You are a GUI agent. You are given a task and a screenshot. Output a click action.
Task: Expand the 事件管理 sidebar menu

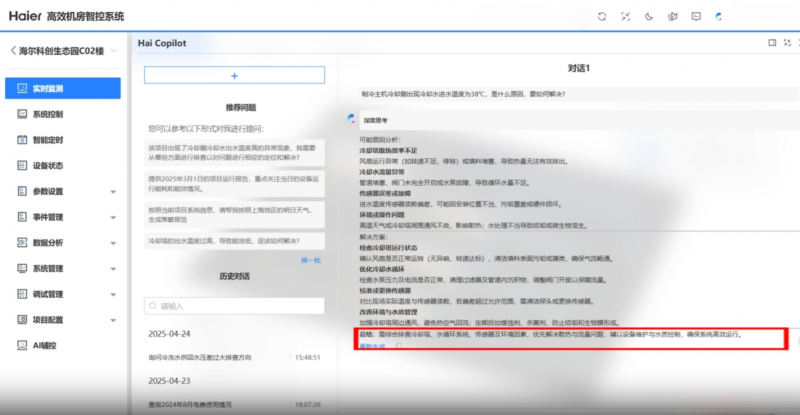tap(60, 217)
